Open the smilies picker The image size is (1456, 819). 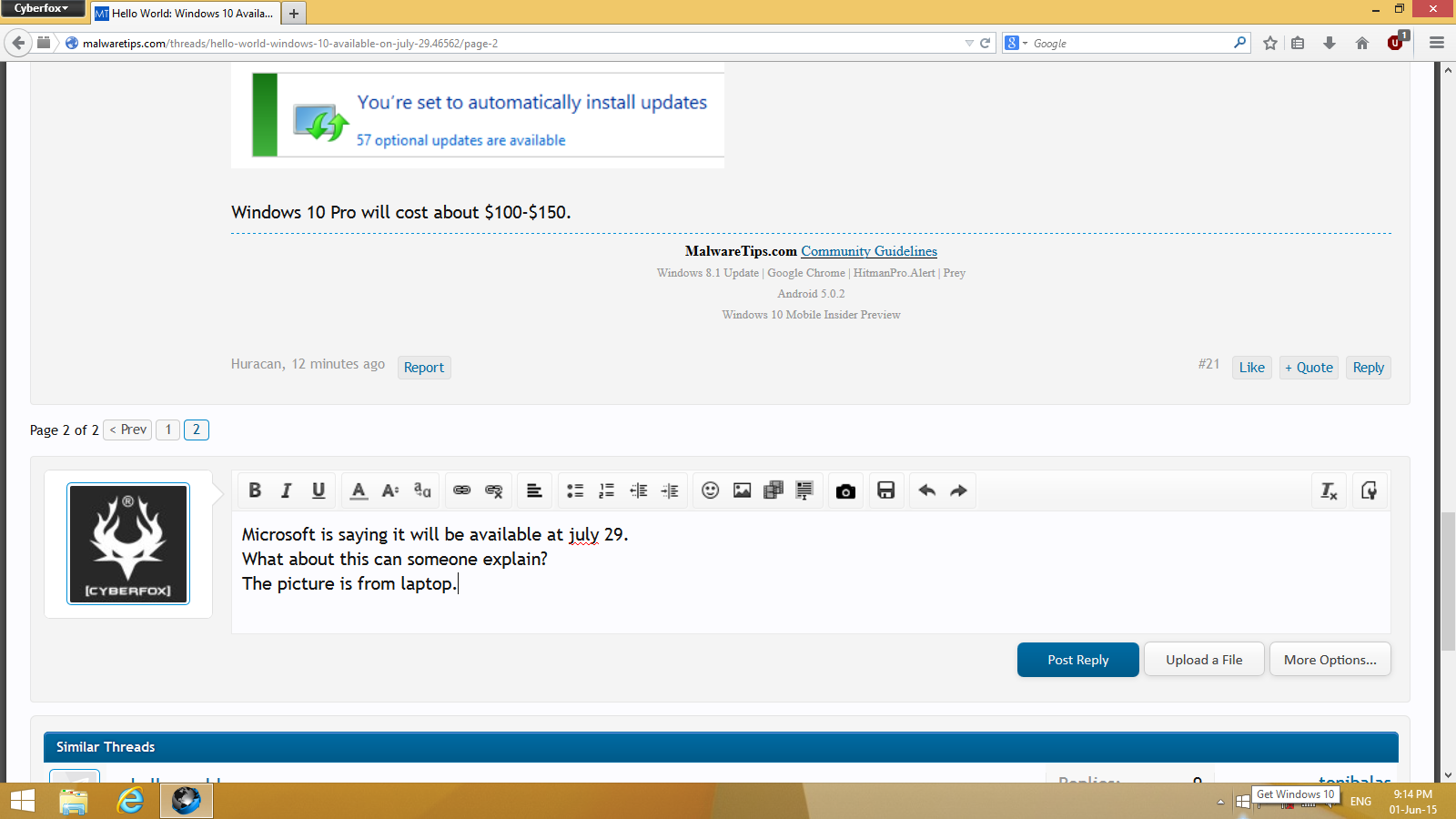point(711,490)
